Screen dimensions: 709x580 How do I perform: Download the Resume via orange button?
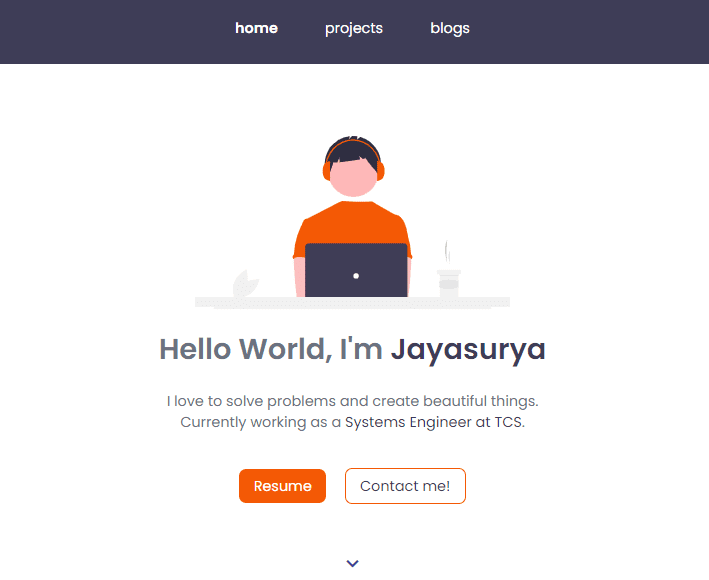283,486
